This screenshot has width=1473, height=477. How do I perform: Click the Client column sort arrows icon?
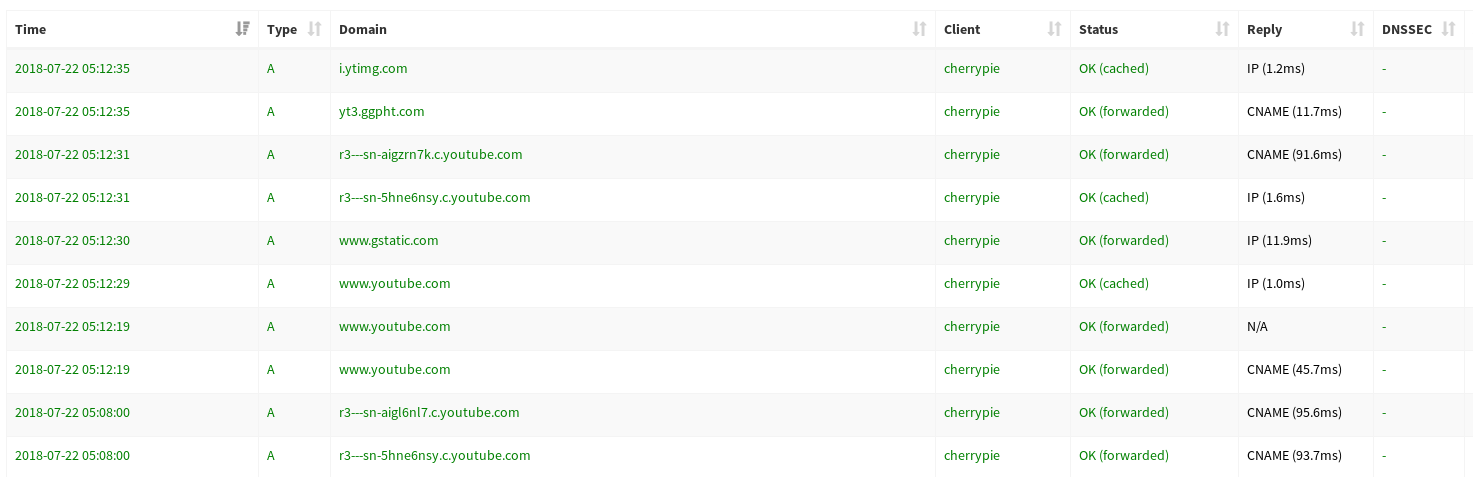1054,29
